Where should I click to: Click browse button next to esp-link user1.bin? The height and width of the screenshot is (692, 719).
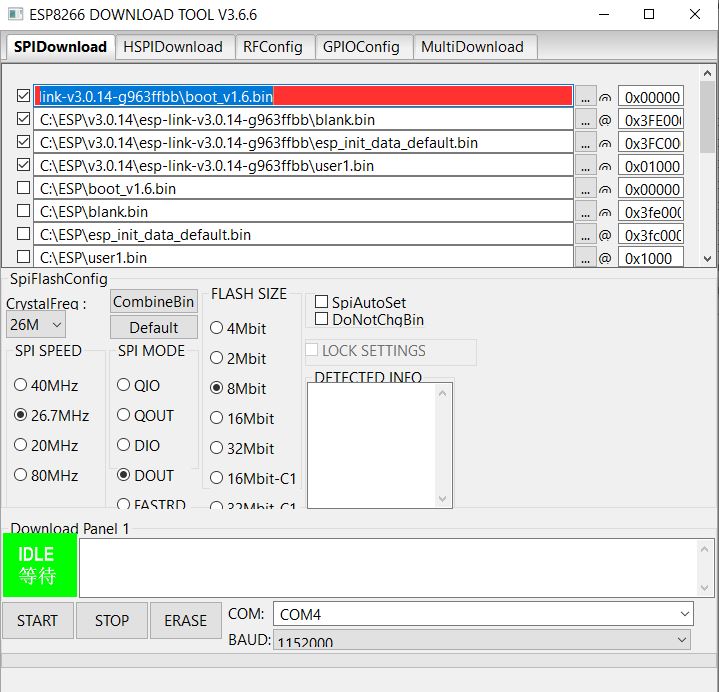click(x=585, y=166)
